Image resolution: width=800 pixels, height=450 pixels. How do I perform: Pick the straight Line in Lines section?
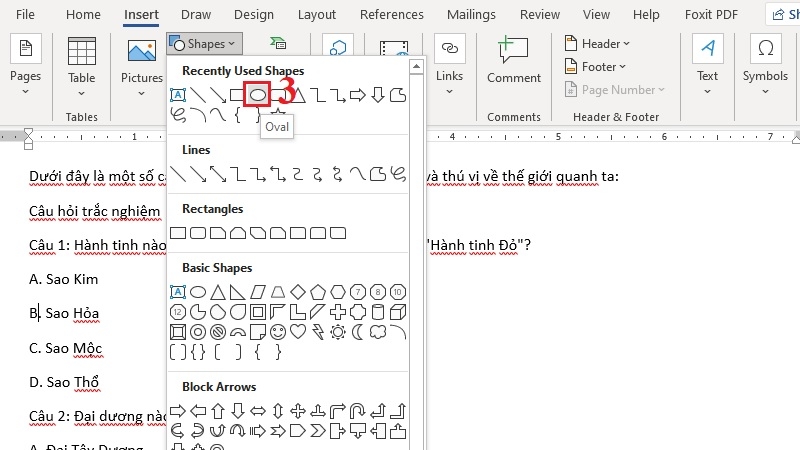178,174
